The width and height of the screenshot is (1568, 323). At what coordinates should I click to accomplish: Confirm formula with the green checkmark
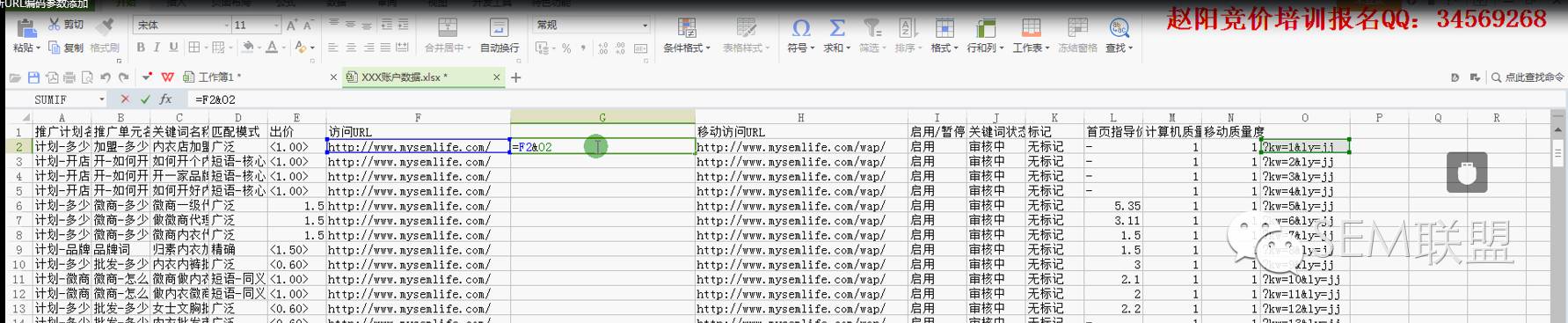[x=144, y=99]
